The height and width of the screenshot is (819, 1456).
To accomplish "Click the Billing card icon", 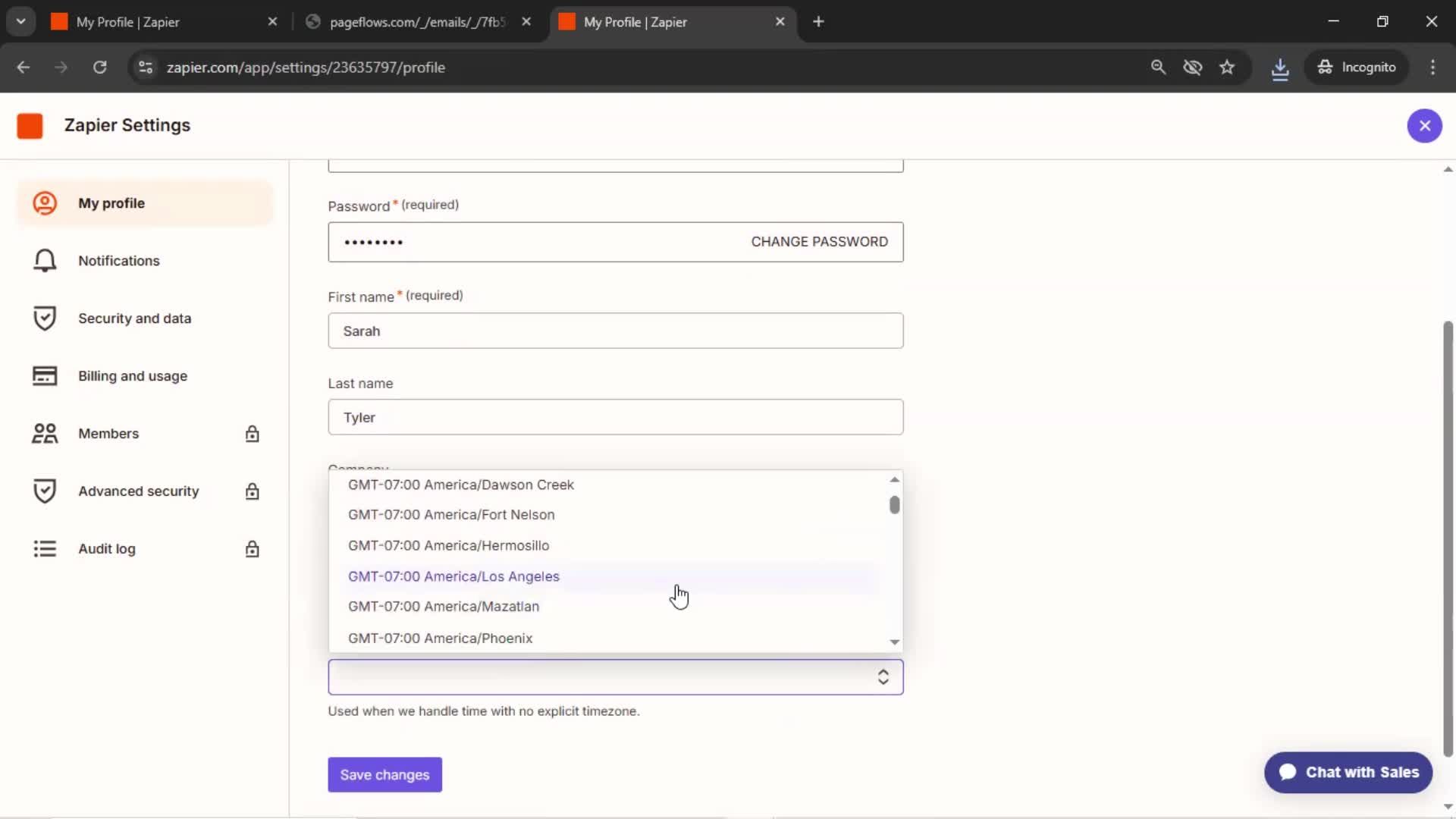I will (x=45, y=376).
